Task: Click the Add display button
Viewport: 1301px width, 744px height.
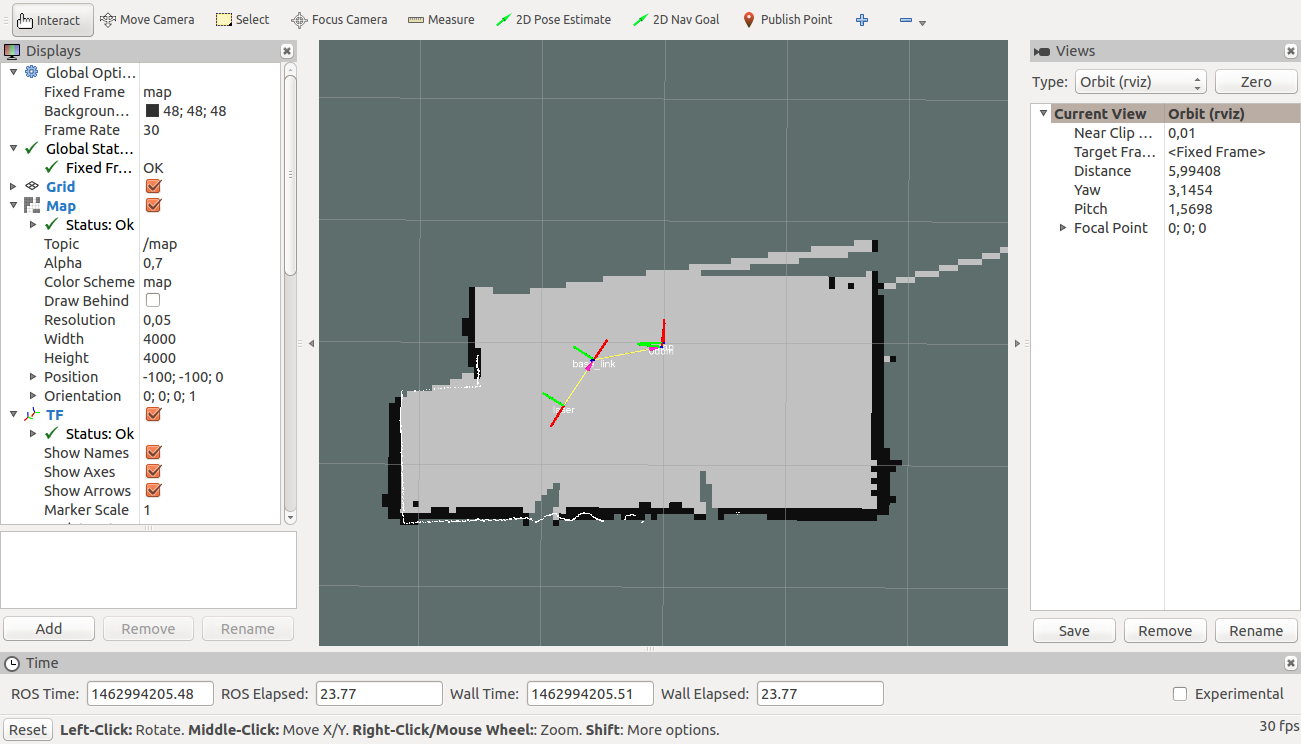Action: (x=49, y=629)
